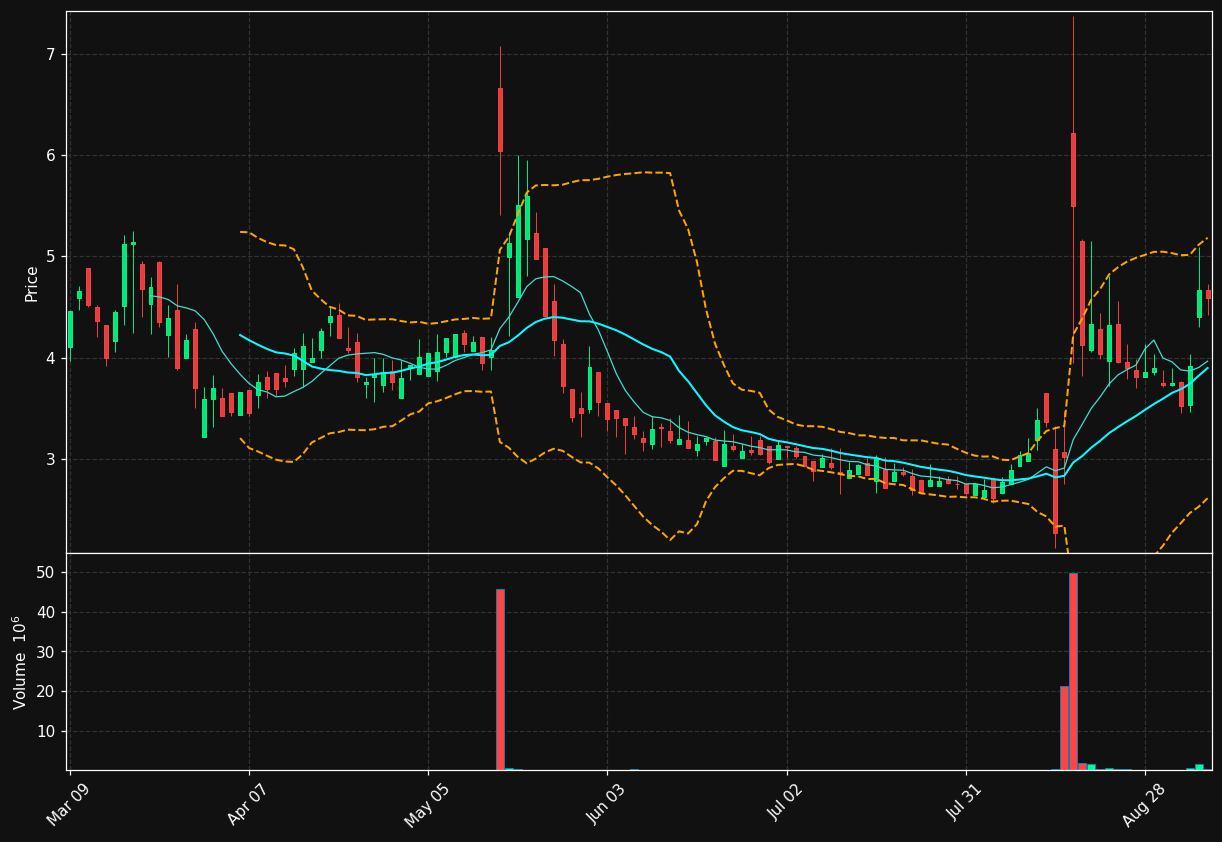Click the Price axis title

[x=32, y=283]
